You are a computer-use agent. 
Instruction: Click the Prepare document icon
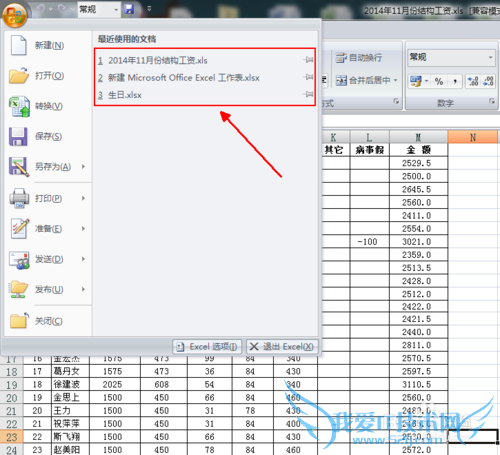19,229
